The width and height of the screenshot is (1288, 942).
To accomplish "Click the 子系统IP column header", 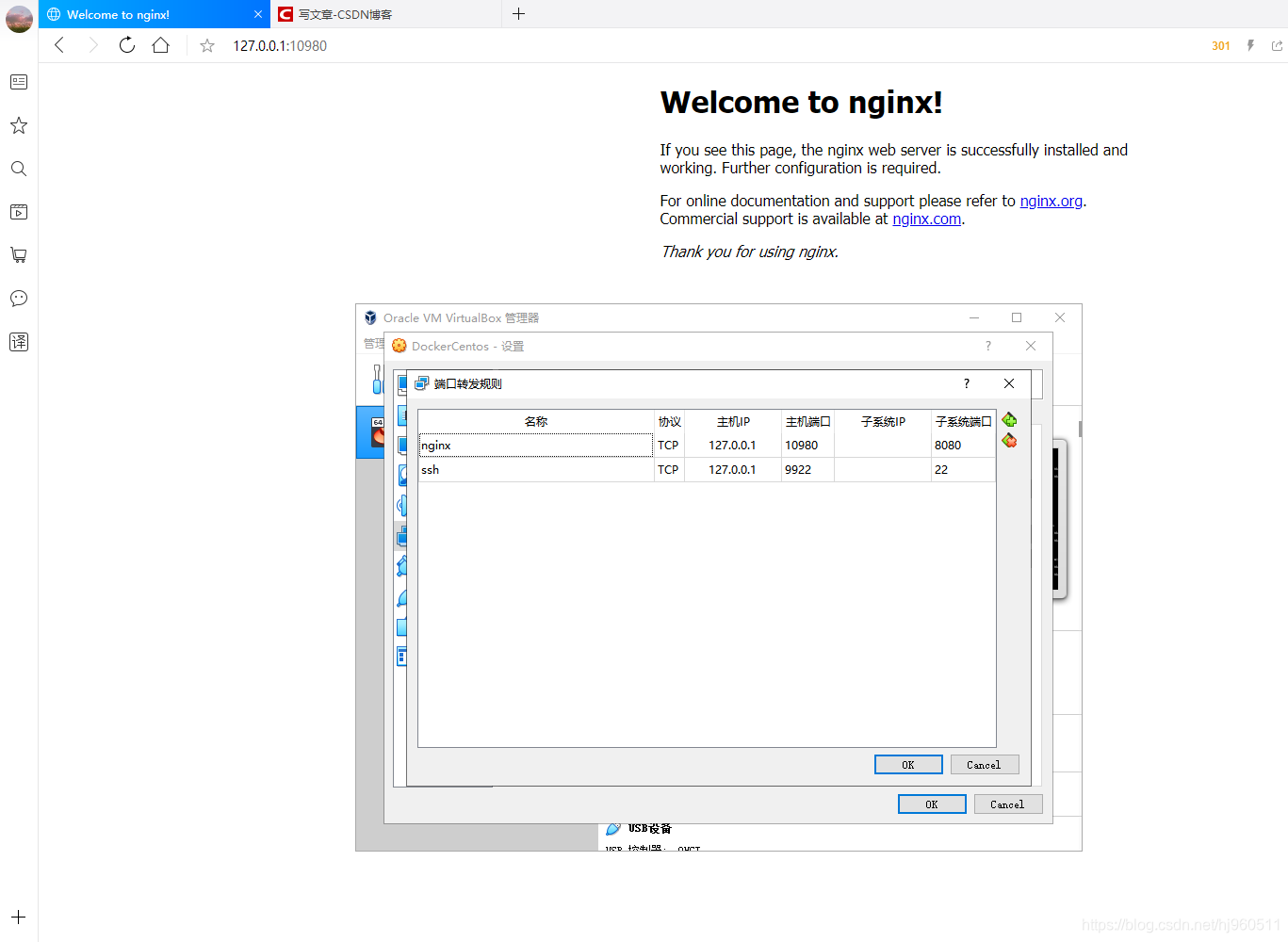I will [x=883, y=421].
